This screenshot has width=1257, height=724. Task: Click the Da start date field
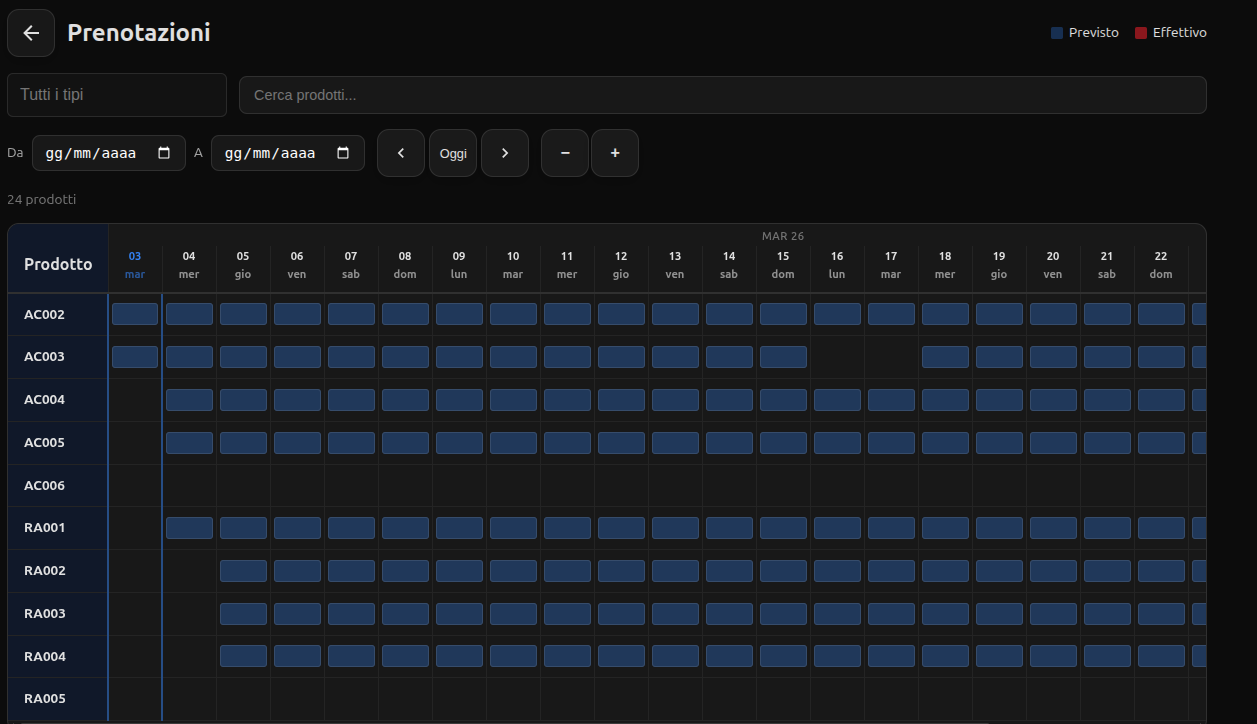point(109,153)
